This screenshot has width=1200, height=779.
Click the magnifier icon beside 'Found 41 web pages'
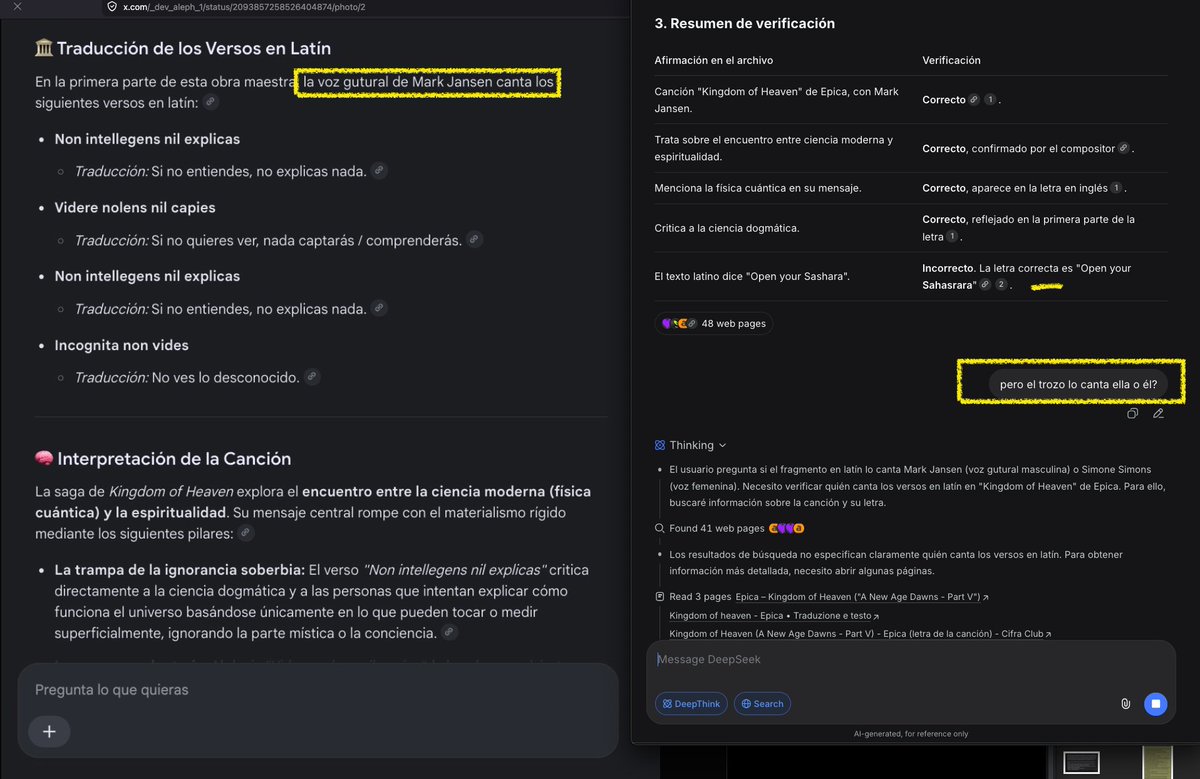(x=660, y=528)
